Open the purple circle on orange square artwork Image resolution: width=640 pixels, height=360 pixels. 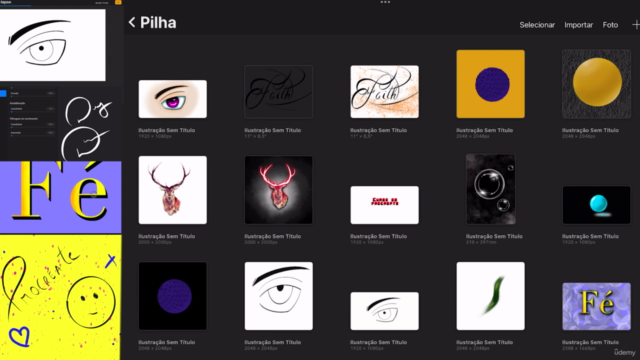point(491,84)
